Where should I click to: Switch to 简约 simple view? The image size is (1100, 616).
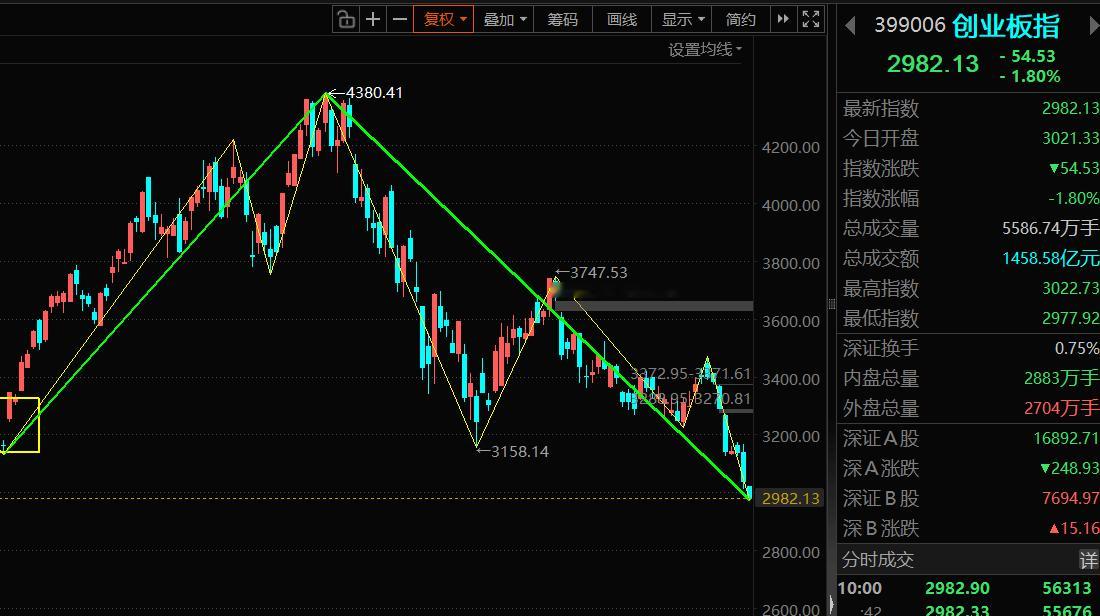[x=740, y=19]
